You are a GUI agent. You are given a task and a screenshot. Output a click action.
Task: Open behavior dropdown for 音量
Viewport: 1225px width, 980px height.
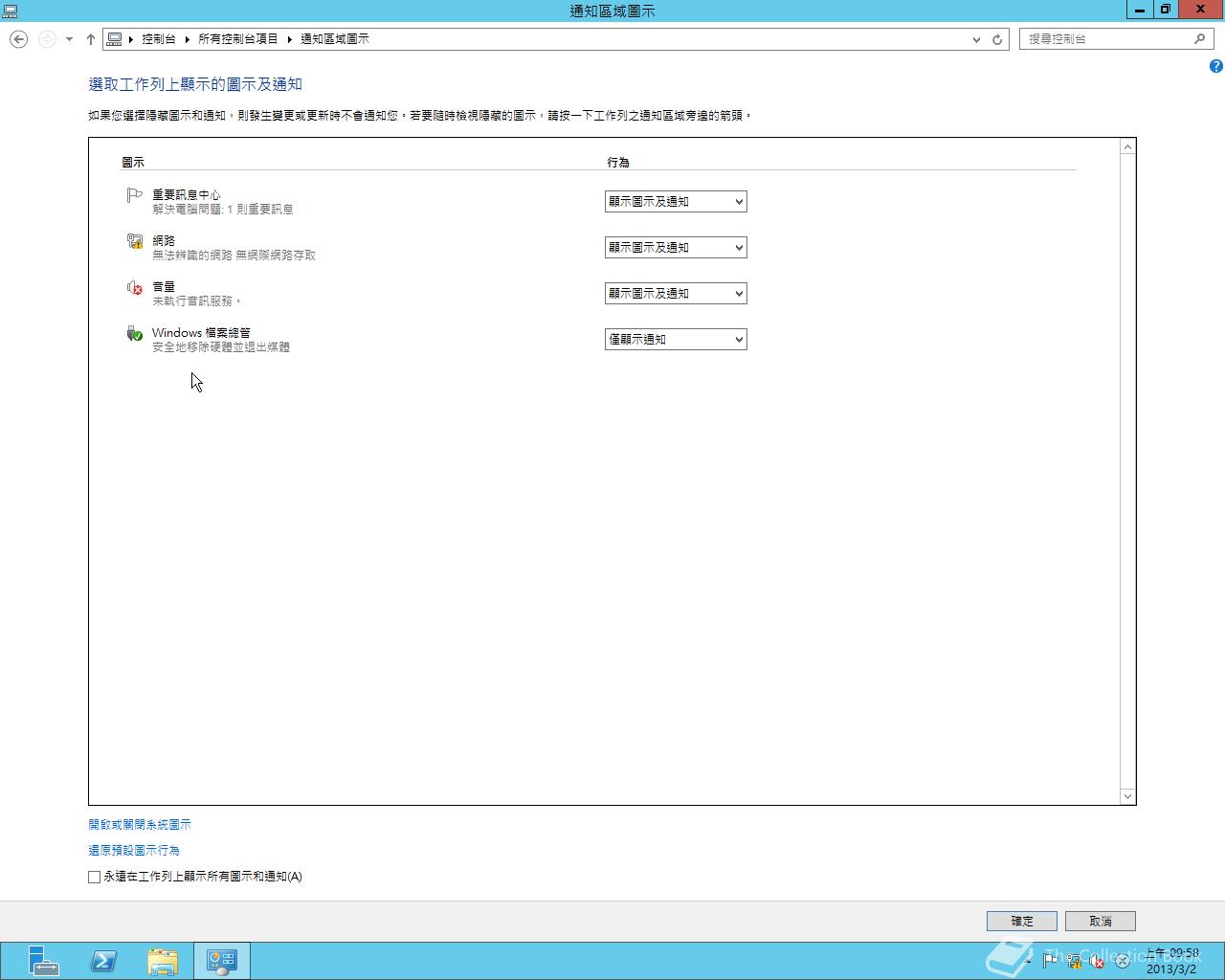tap(676, 294)
